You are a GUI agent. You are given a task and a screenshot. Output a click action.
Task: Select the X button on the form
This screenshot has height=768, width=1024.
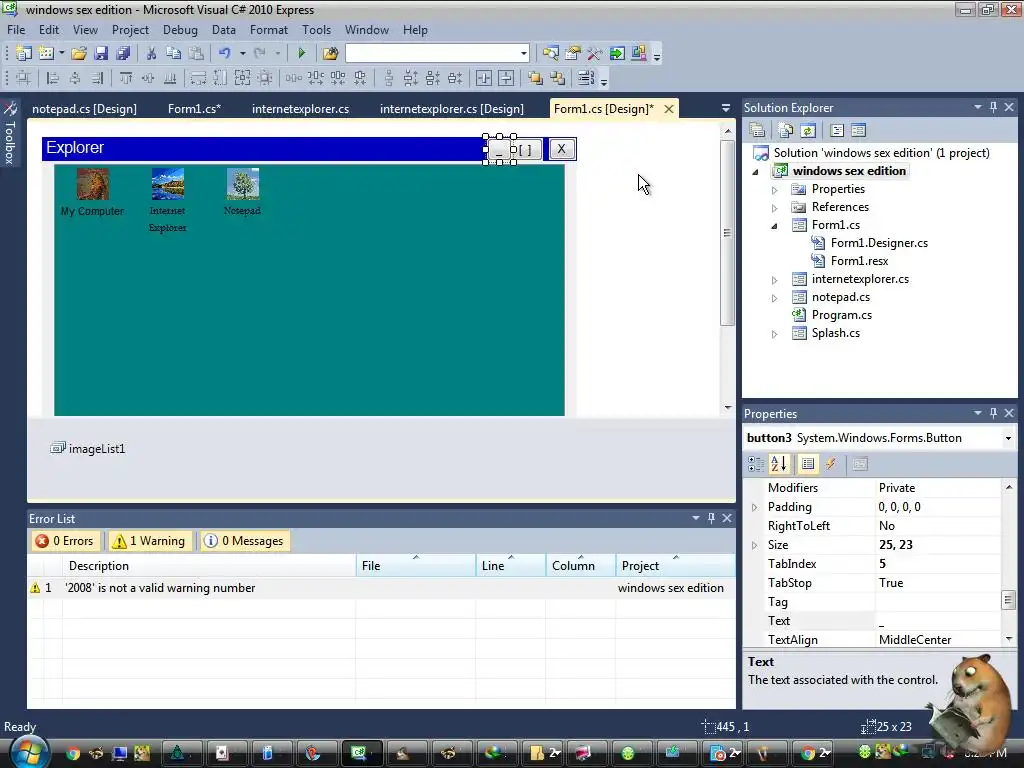point(561,150)
